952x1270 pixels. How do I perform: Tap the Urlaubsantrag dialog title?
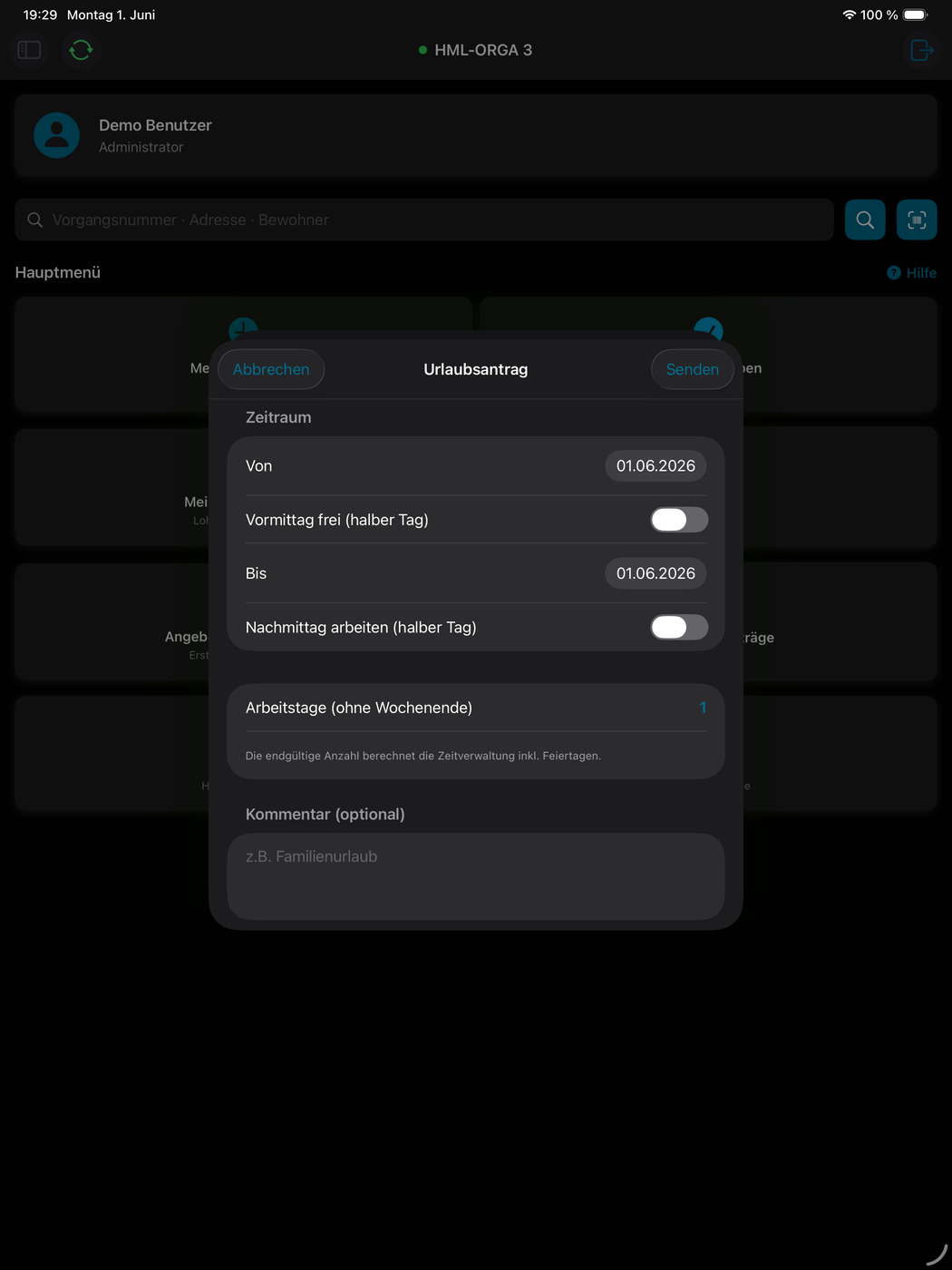(476, 369)
